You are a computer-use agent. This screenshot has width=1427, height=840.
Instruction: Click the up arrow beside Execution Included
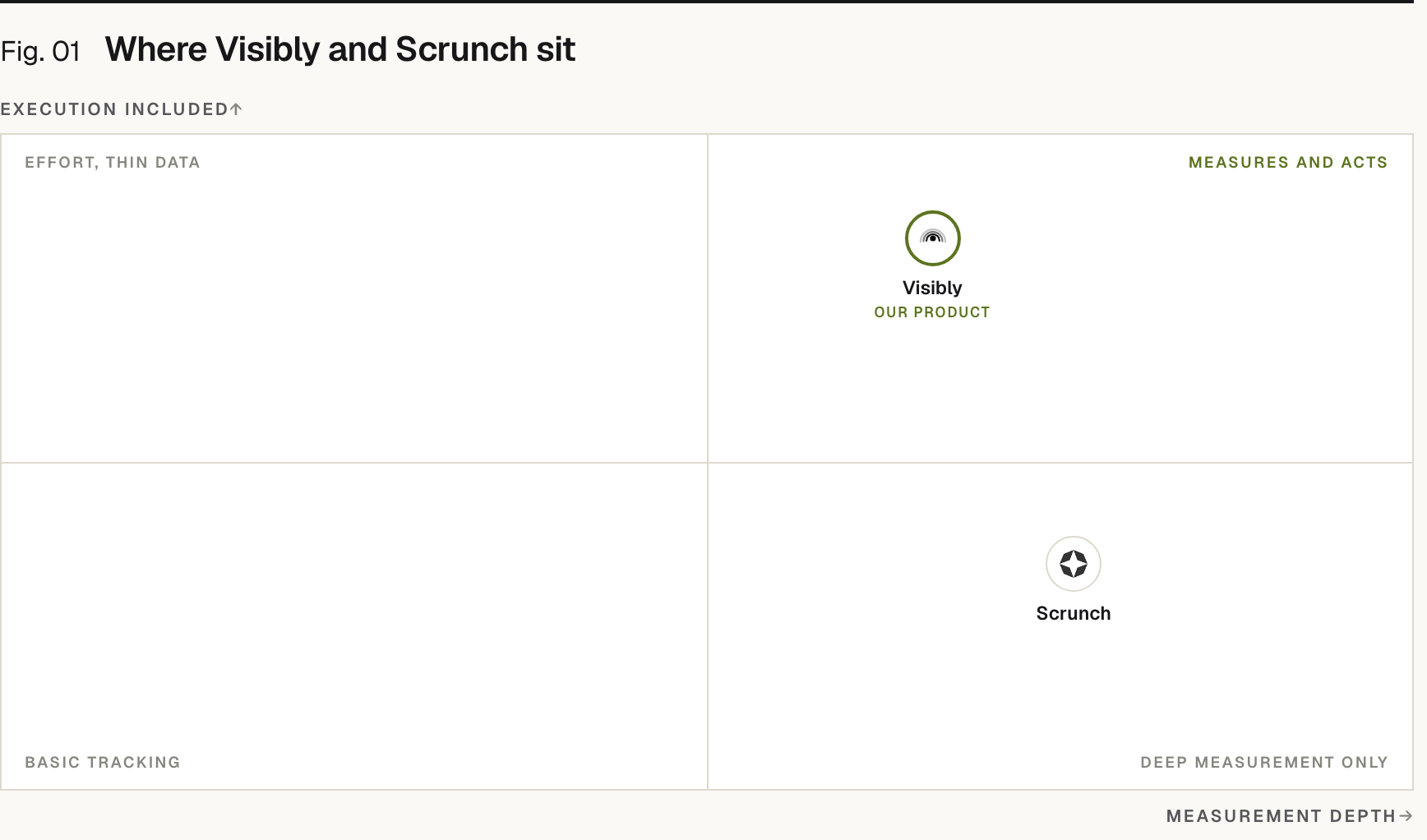(x=236, y=108)
